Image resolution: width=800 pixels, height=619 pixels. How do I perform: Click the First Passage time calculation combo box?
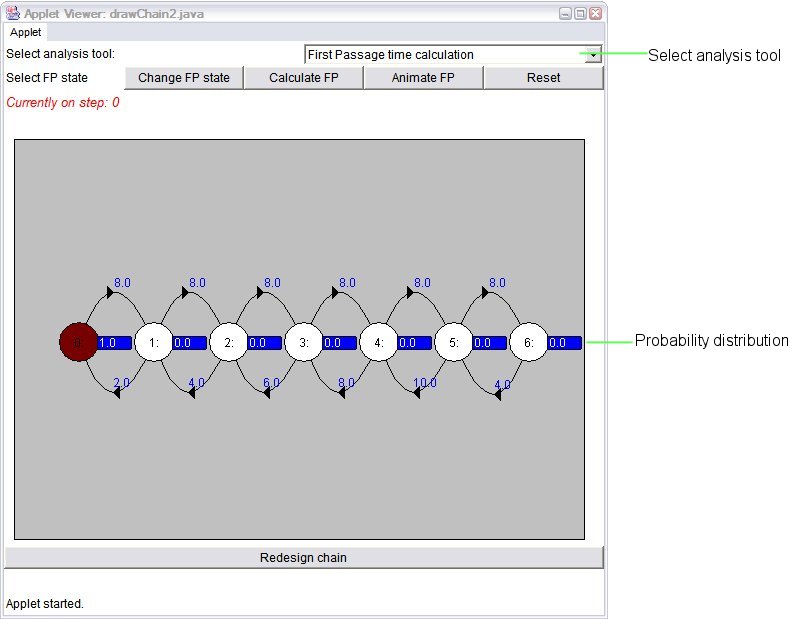(453, 55)
